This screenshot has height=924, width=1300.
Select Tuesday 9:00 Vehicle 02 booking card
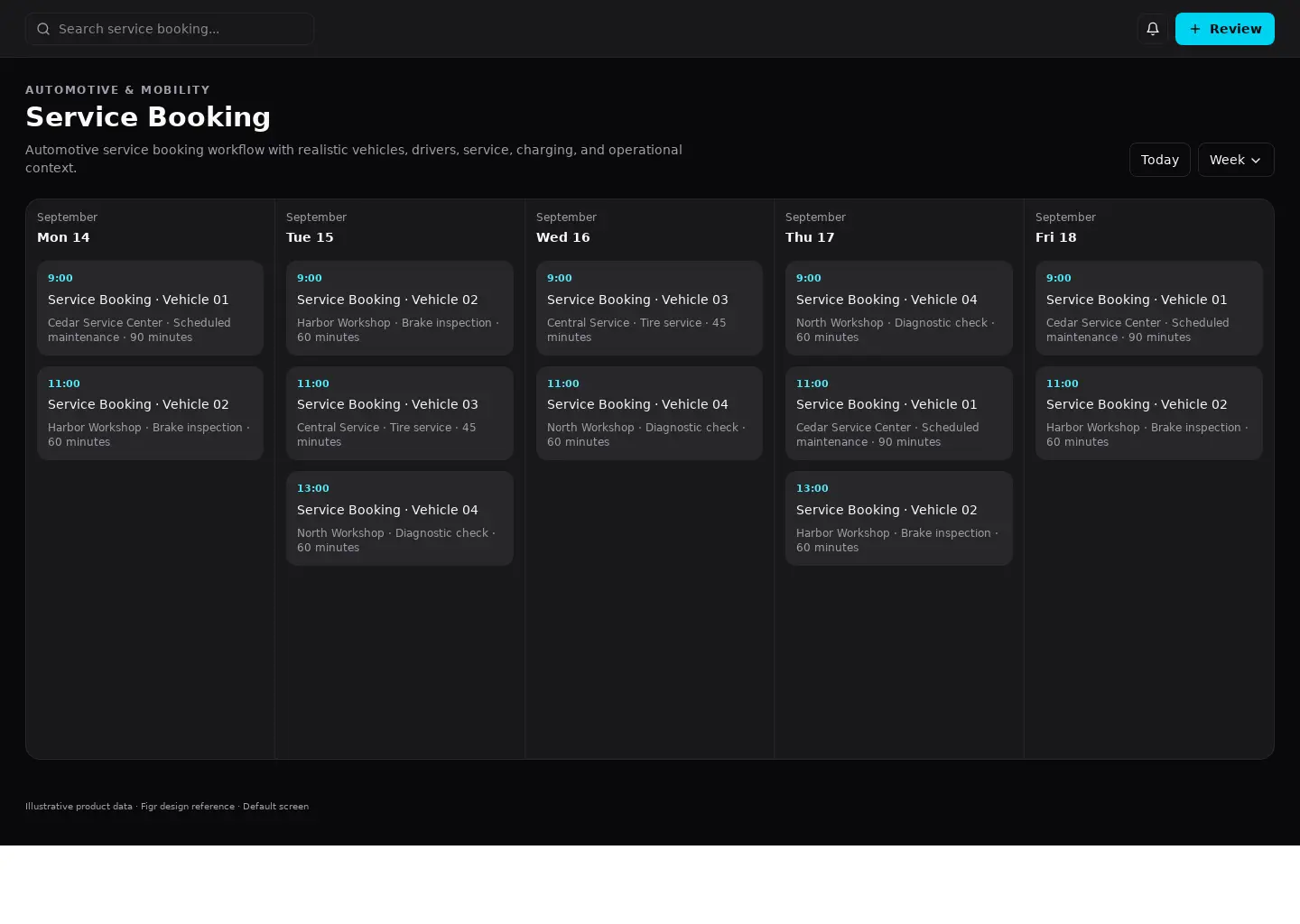click(x=400, y=308)
